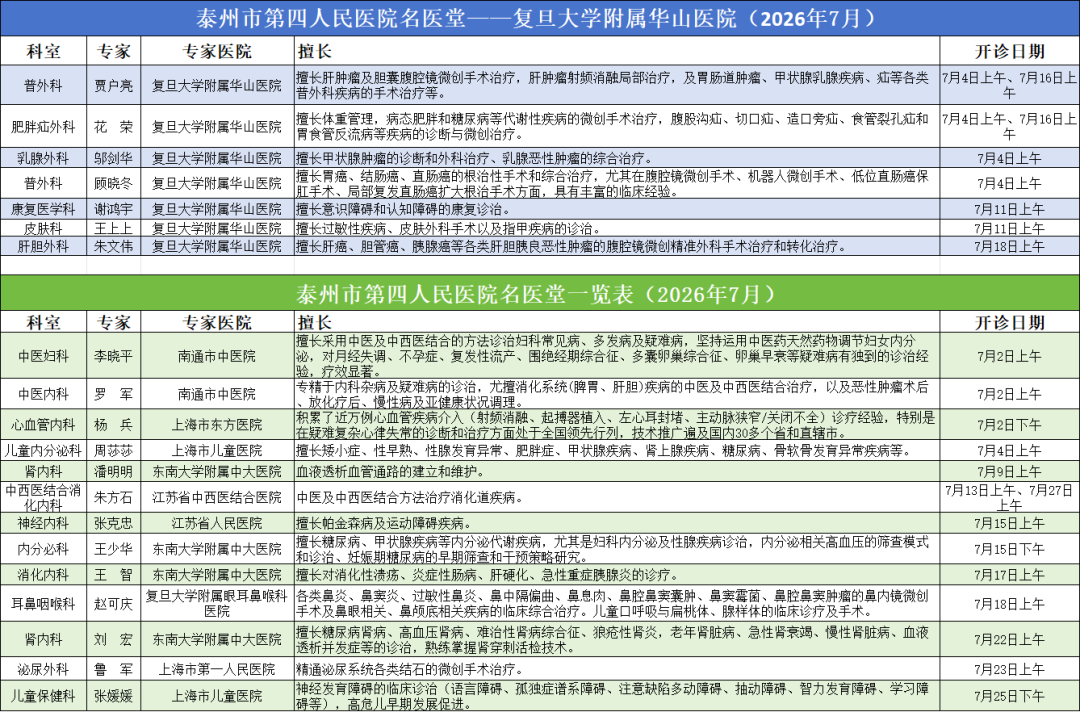This screenshot has width=1080, height=712.
Task: Click department cell 中医妇科
Action: 43,356
